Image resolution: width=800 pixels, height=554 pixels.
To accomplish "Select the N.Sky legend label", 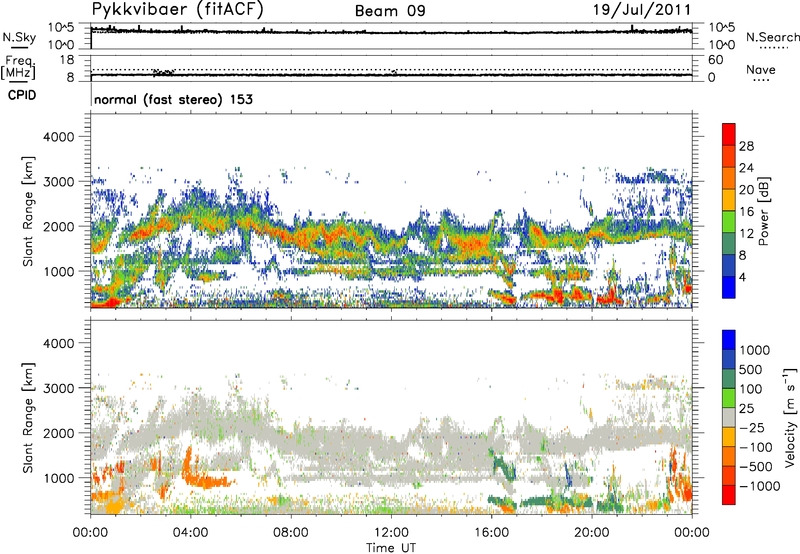I will [x=19, y=37].
